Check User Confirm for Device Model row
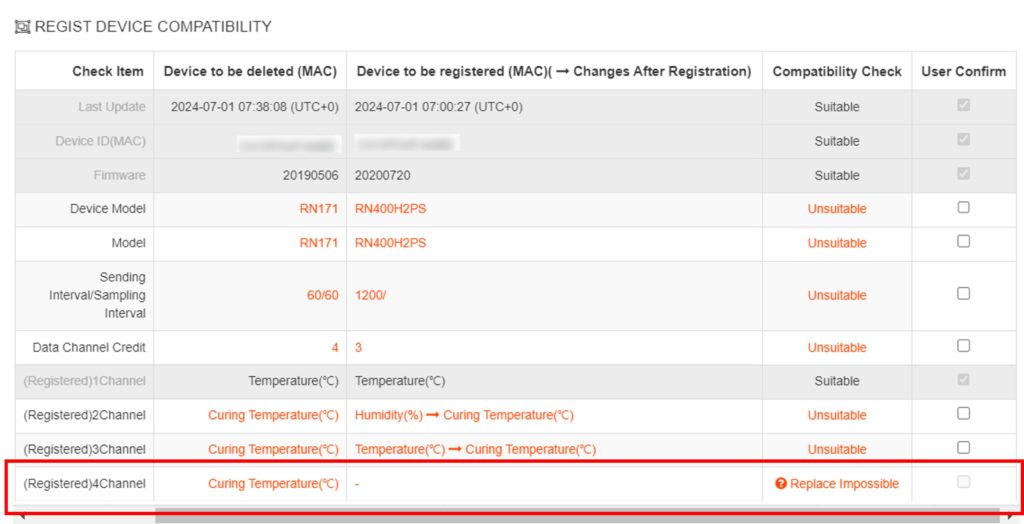 [963, 207]
